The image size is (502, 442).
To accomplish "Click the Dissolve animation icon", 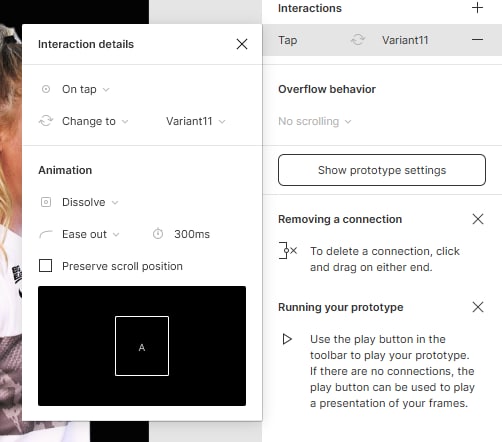I will [x=46, y=202].
